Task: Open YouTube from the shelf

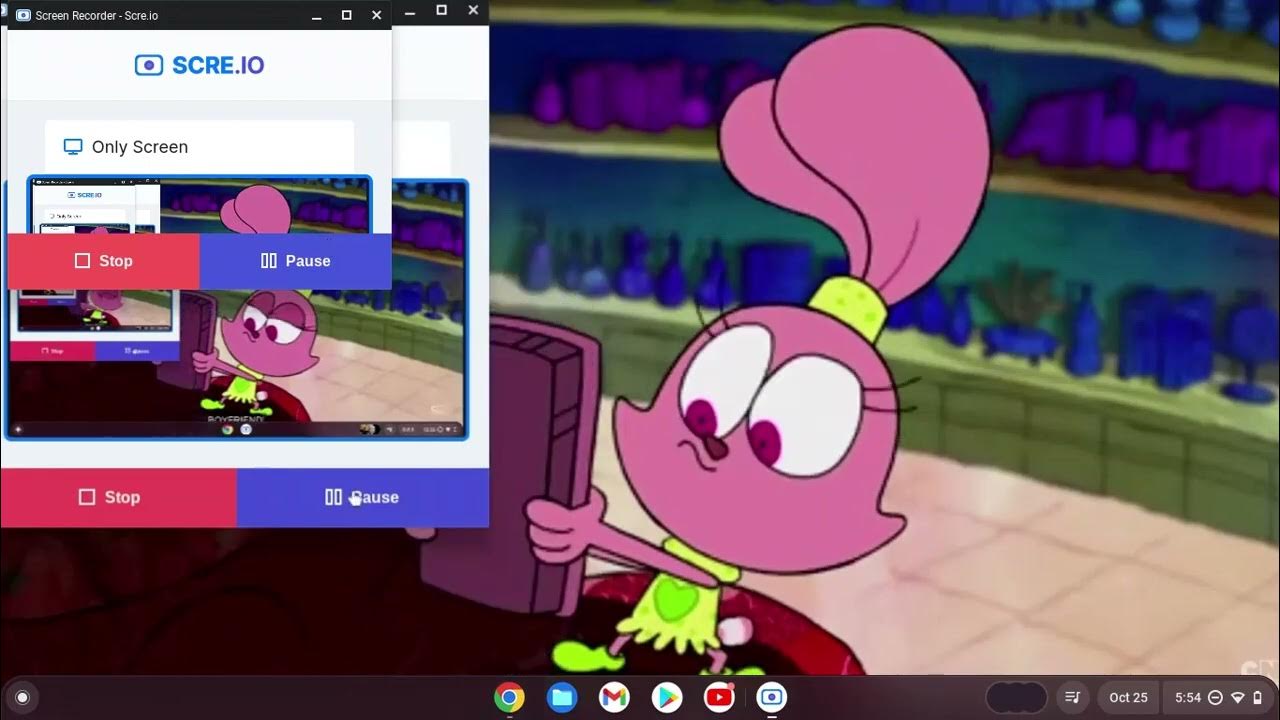Action: pos(719,697)
